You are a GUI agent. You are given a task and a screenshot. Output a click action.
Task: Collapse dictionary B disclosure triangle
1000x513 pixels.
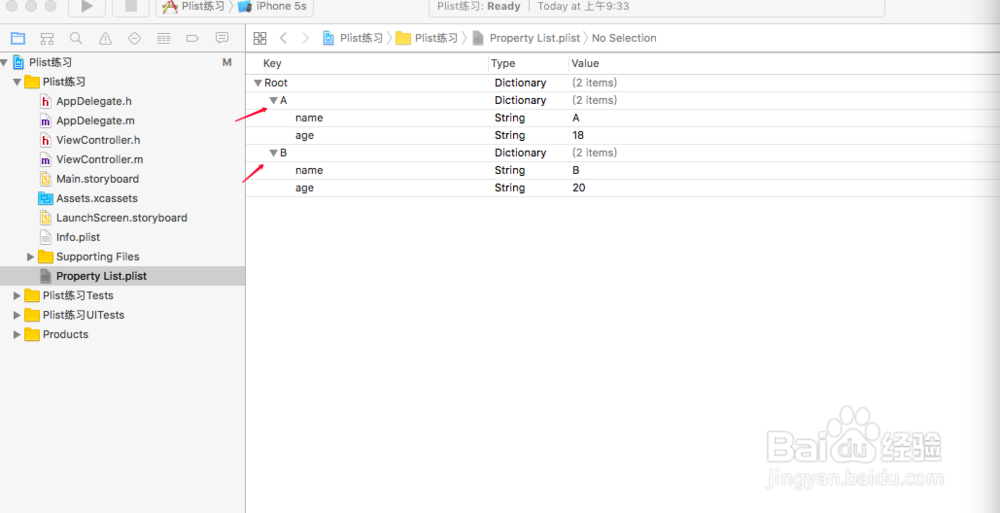pos(274,152)
